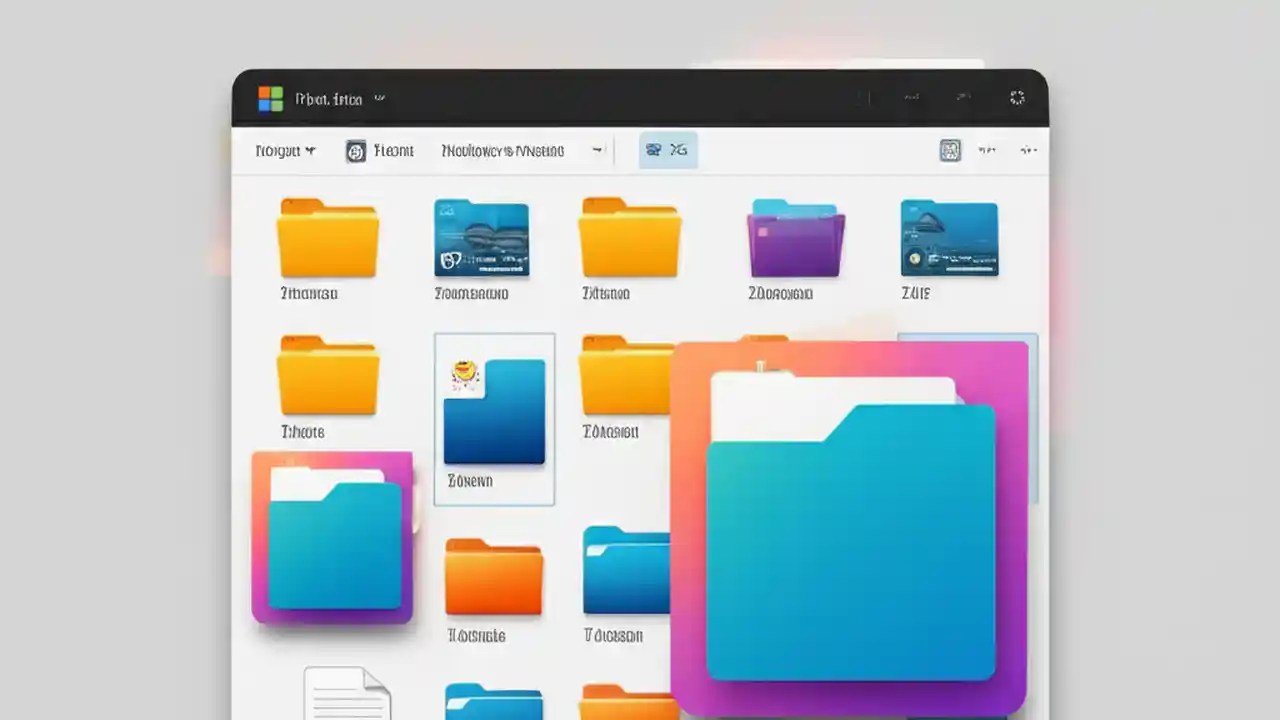Screen dimensions: 1280x720
Task: Open the breadcrumb path dropdown arrow
Action: (597, 150)
